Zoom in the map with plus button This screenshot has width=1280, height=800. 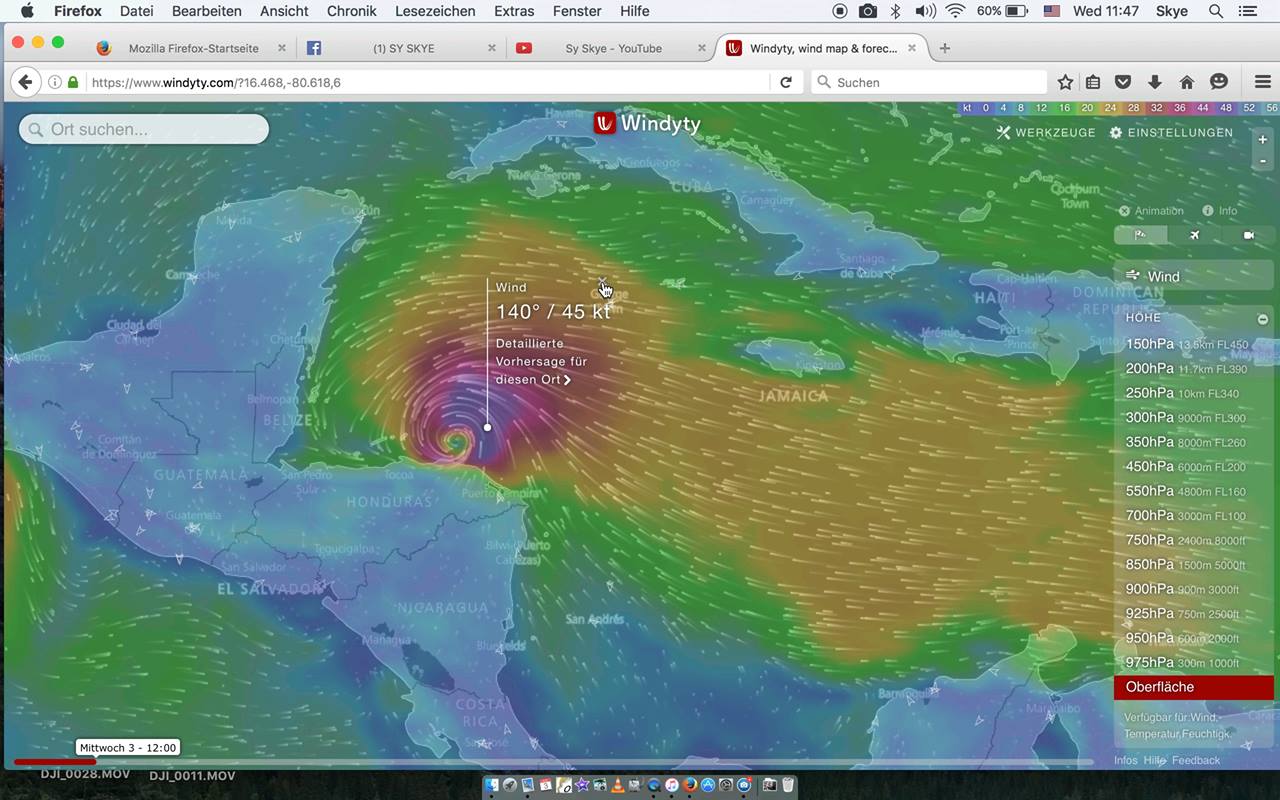[1263, 140]
